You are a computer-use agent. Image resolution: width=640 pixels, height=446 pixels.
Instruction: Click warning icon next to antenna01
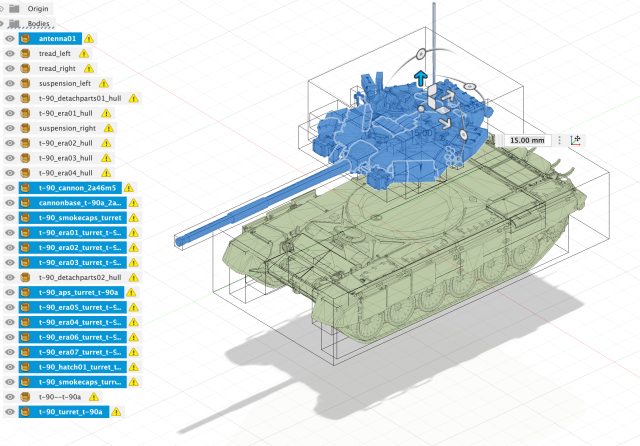pyautogui.click(x=88, y=39)
